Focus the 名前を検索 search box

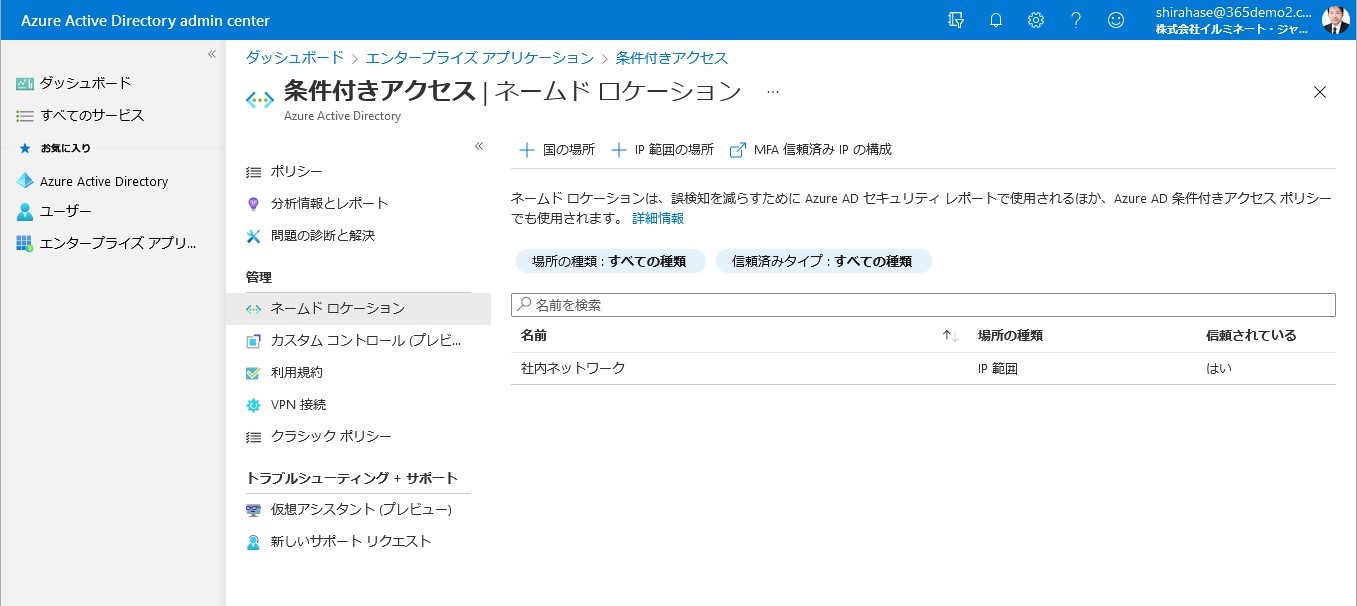923,305
